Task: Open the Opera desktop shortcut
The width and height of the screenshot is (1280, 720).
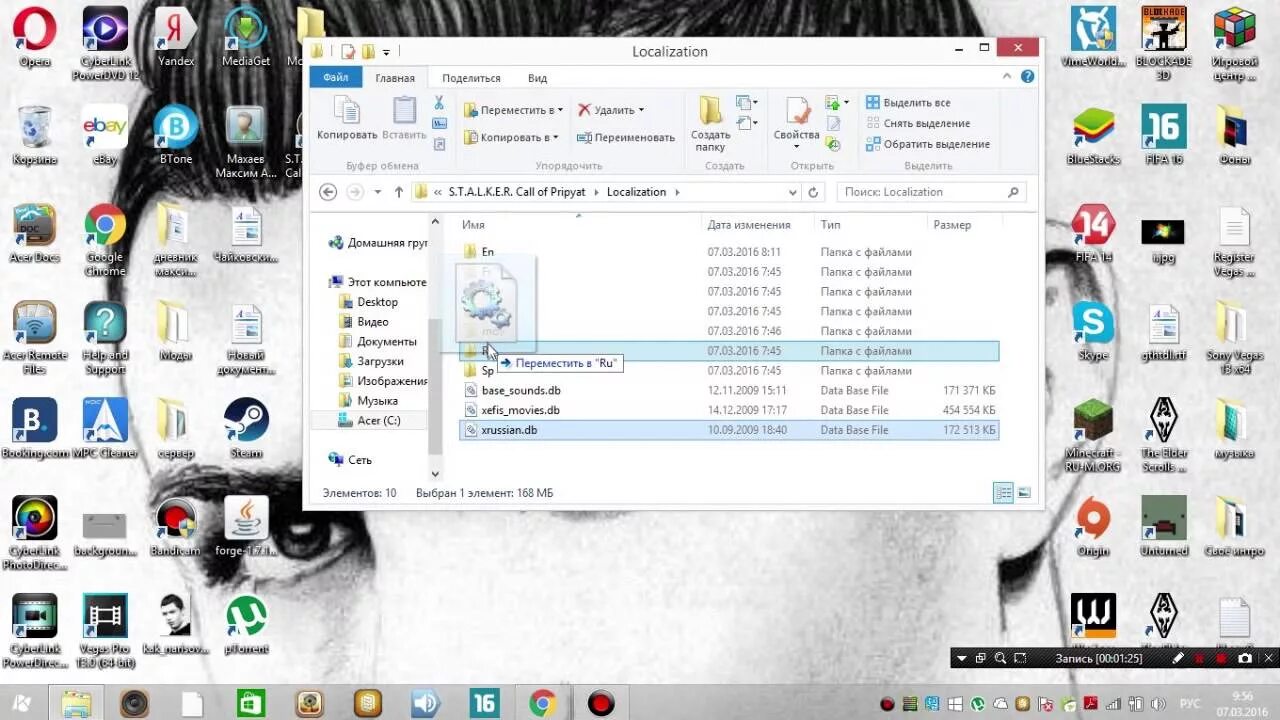Action: tap(34, 37)
